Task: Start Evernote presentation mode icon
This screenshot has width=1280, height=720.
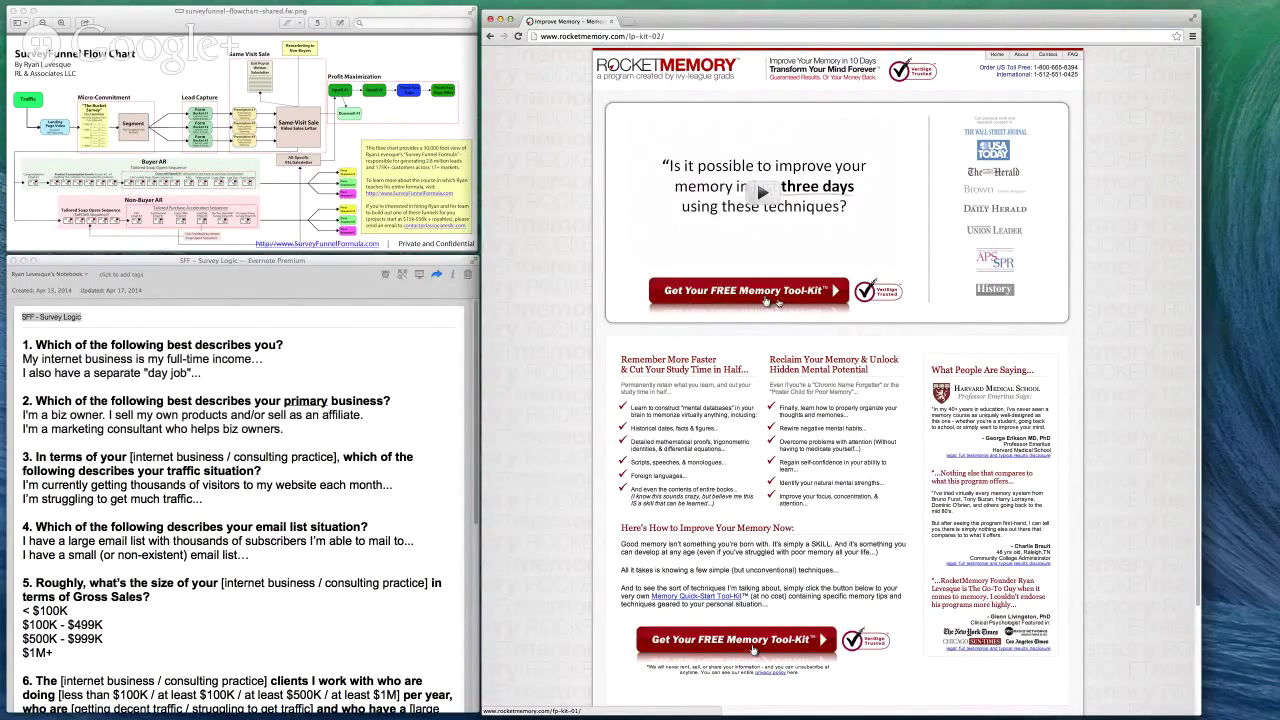Action: tap(419, 274)
